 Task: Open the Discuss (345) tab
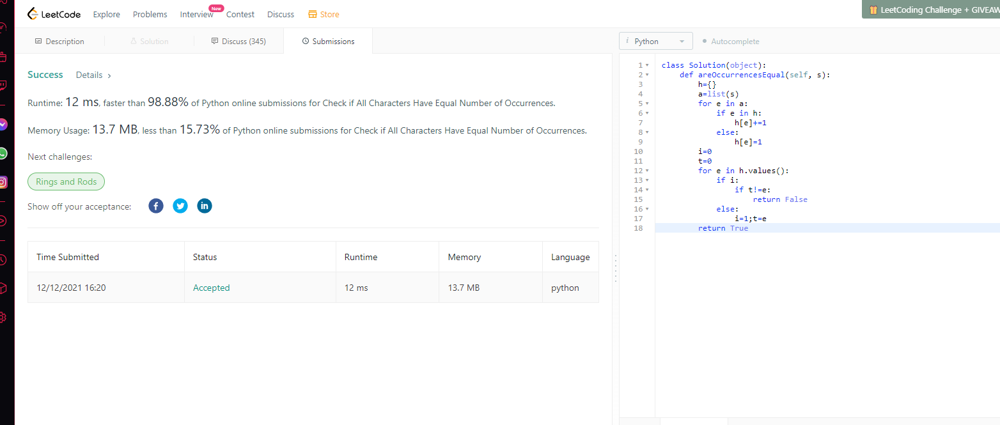(x=238, y=41)
